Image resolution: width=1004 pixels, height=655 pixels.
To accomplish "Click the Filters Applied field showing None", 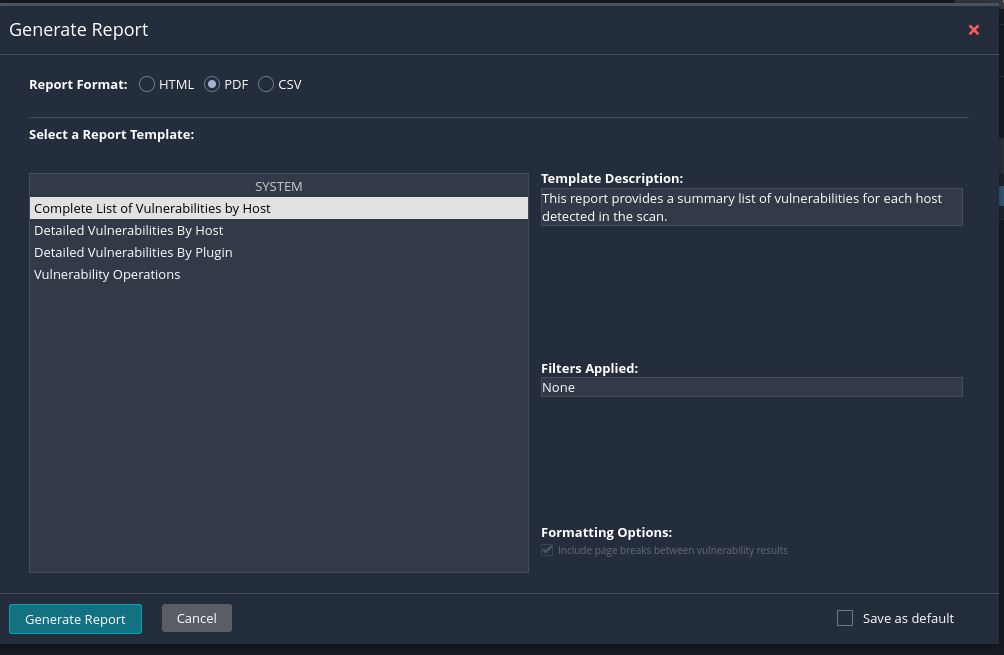I will click(x=751, y=387).
